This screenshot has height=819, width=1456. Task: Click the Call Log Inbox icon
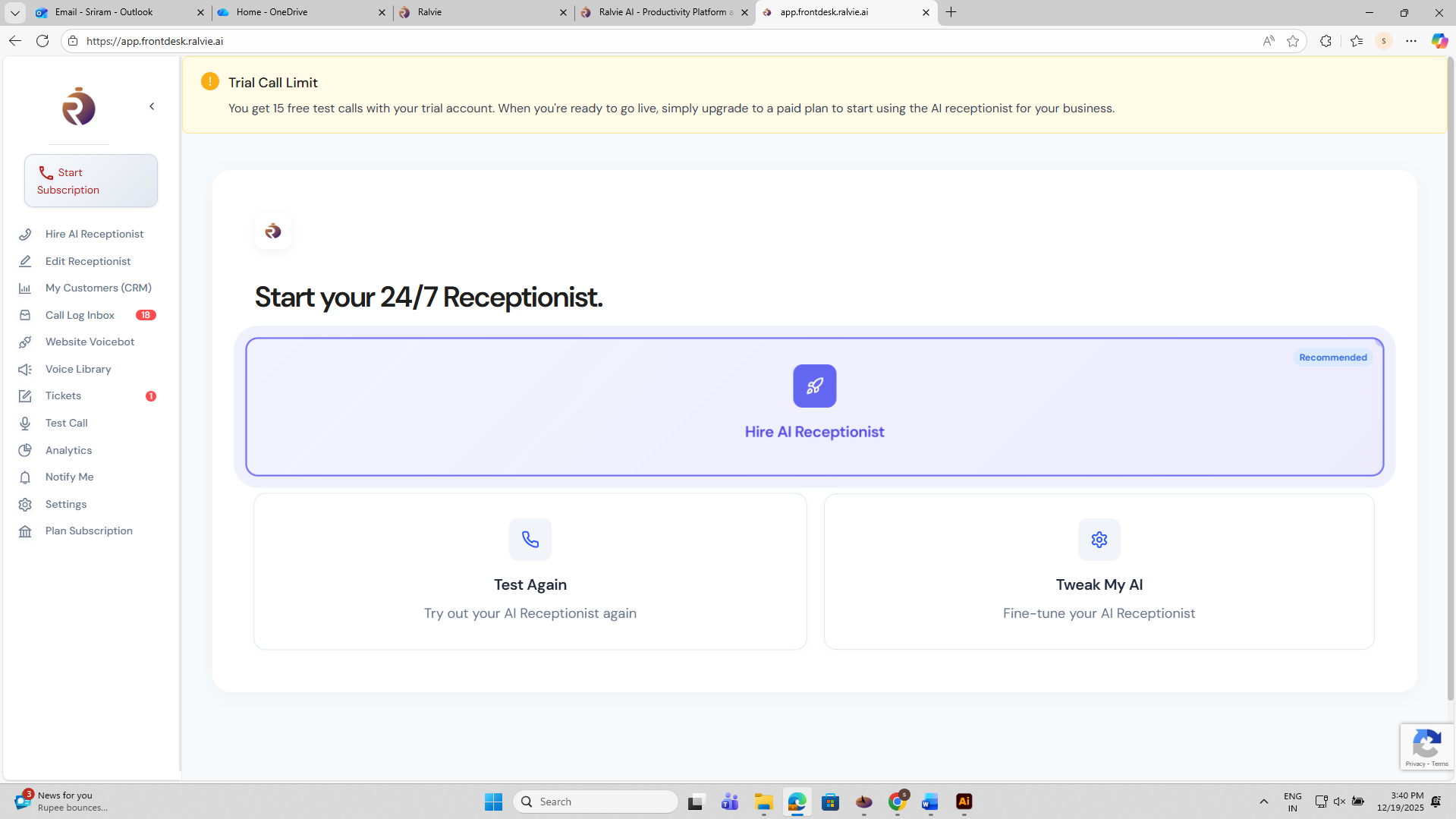(x=25, y=315)
